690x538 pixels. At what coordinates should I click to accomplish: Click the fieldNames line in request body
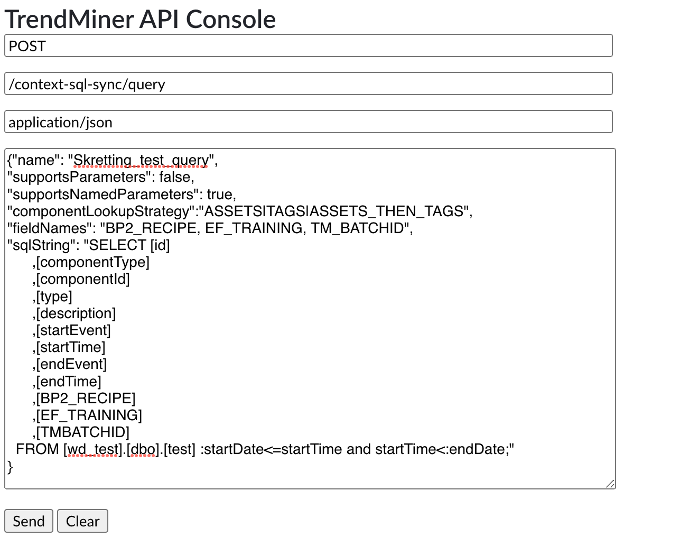click(x=210, y=228)
